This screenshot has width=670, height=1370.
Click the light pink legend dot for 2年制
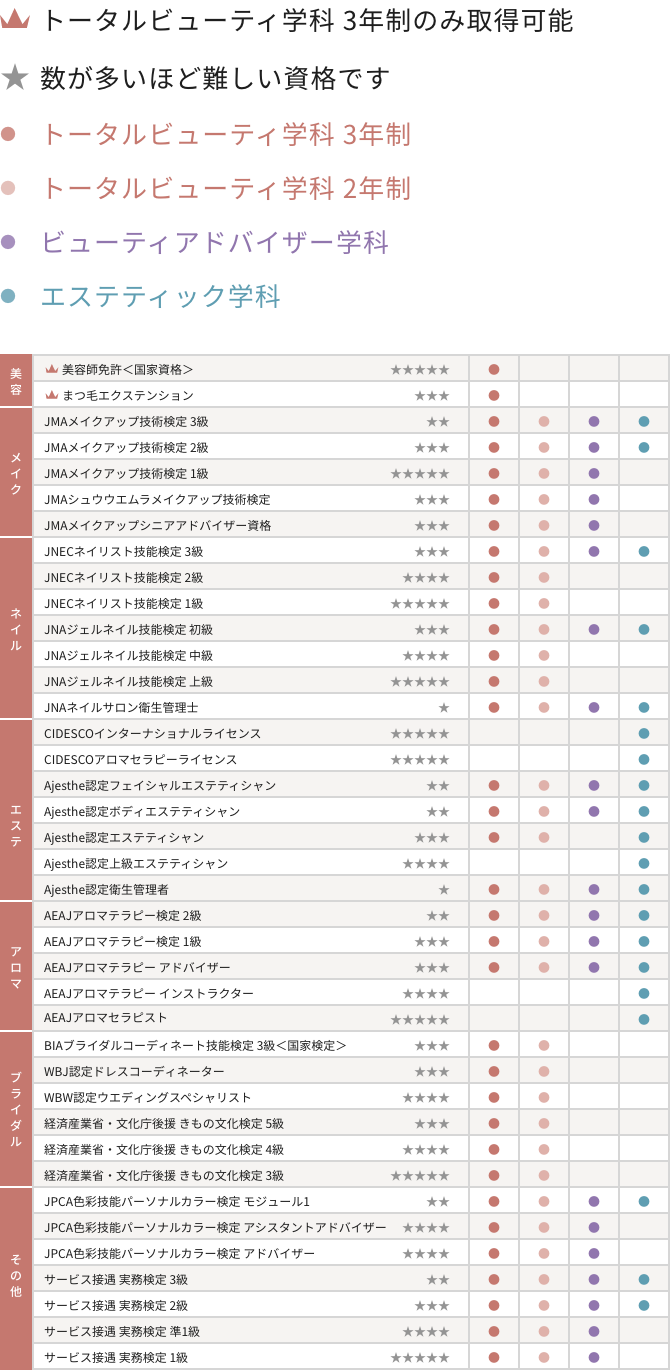[x=9, y=188]
